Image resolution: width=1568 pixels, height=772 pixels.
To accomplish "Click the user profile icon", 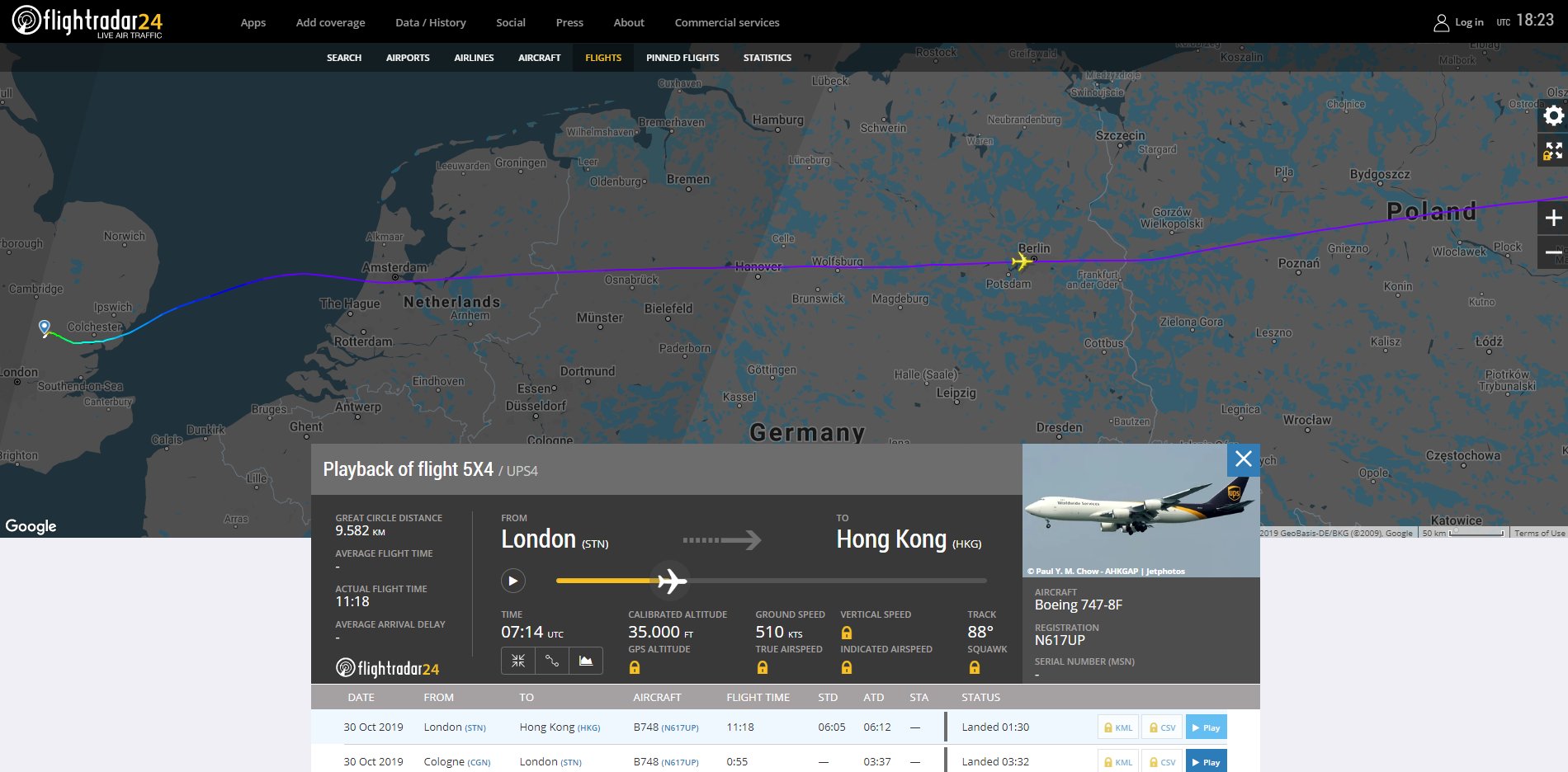I will tap(1441, 23).
